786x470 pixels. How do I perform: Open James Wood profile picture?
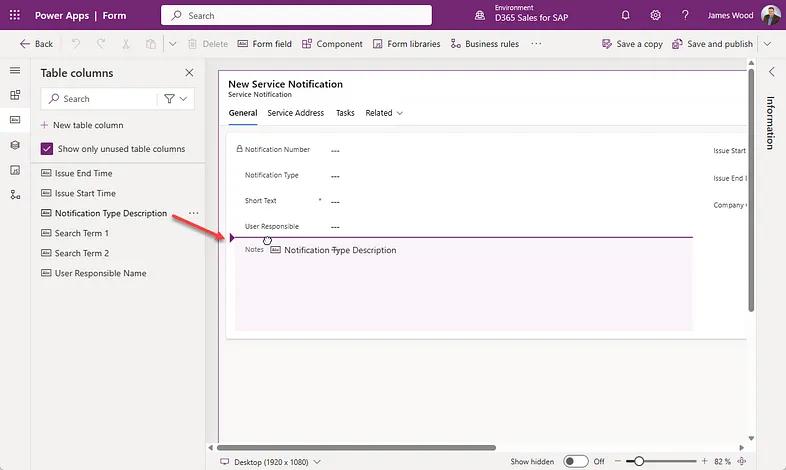[770, 15]
